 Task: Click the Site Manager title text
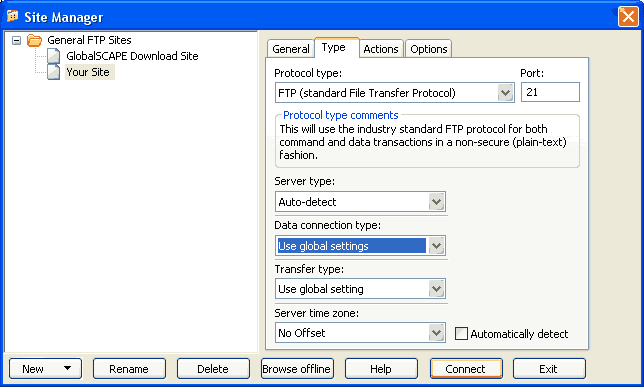pyautogui.click(x=64, y=17)
